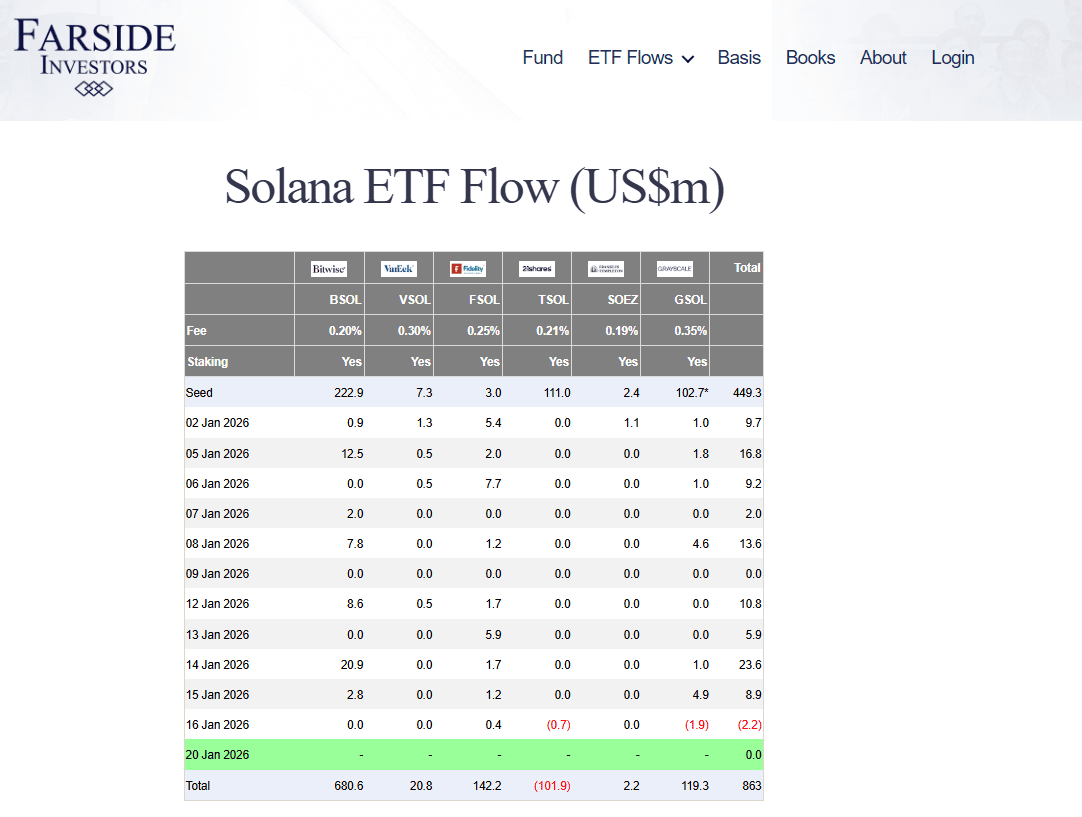Expand the ETF Flows dropdown chevron
Image resolution: width=1082 pixels, height=817 pixels.
pyautogui.click(x=688, y=59)
